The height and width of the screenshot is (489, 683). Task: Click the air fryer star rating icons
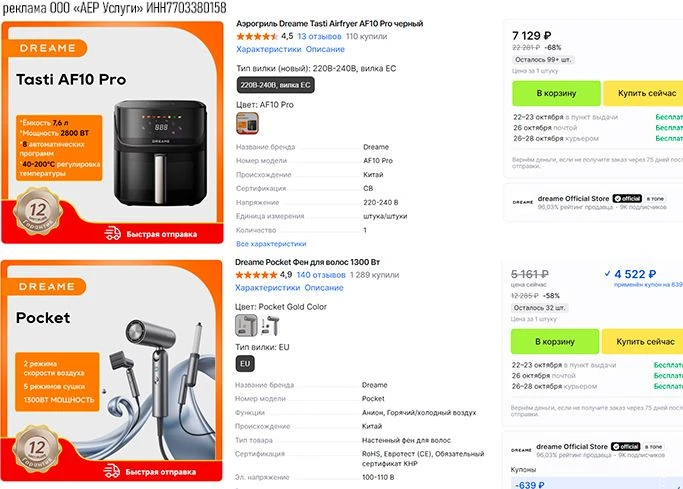click(x=257, y=36)
